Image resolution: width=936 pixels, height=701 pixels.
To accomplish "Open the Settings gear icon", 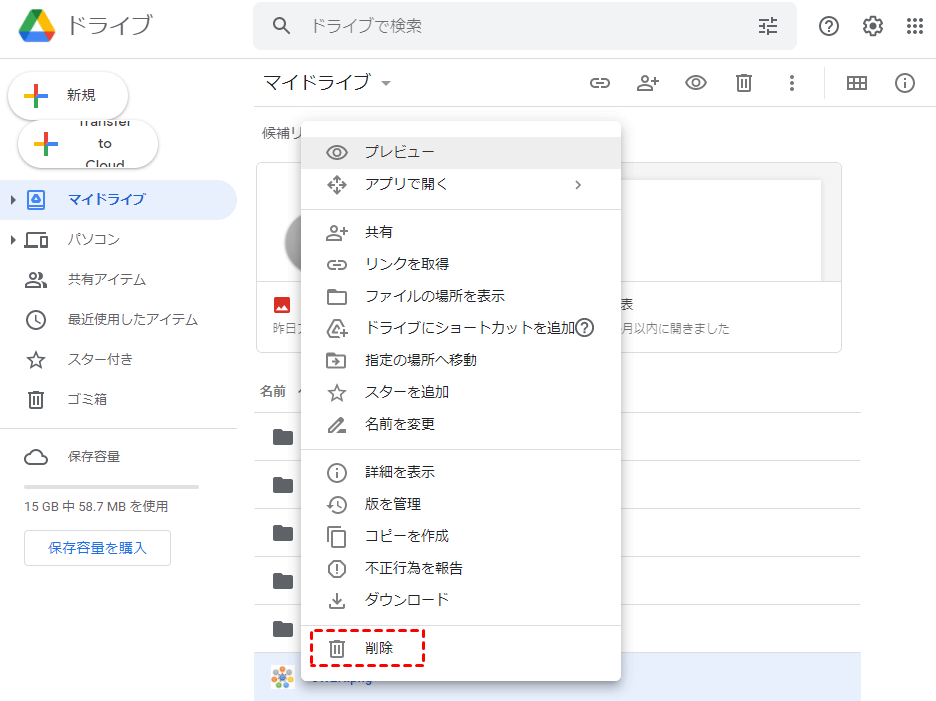I will tap(873, 26).
